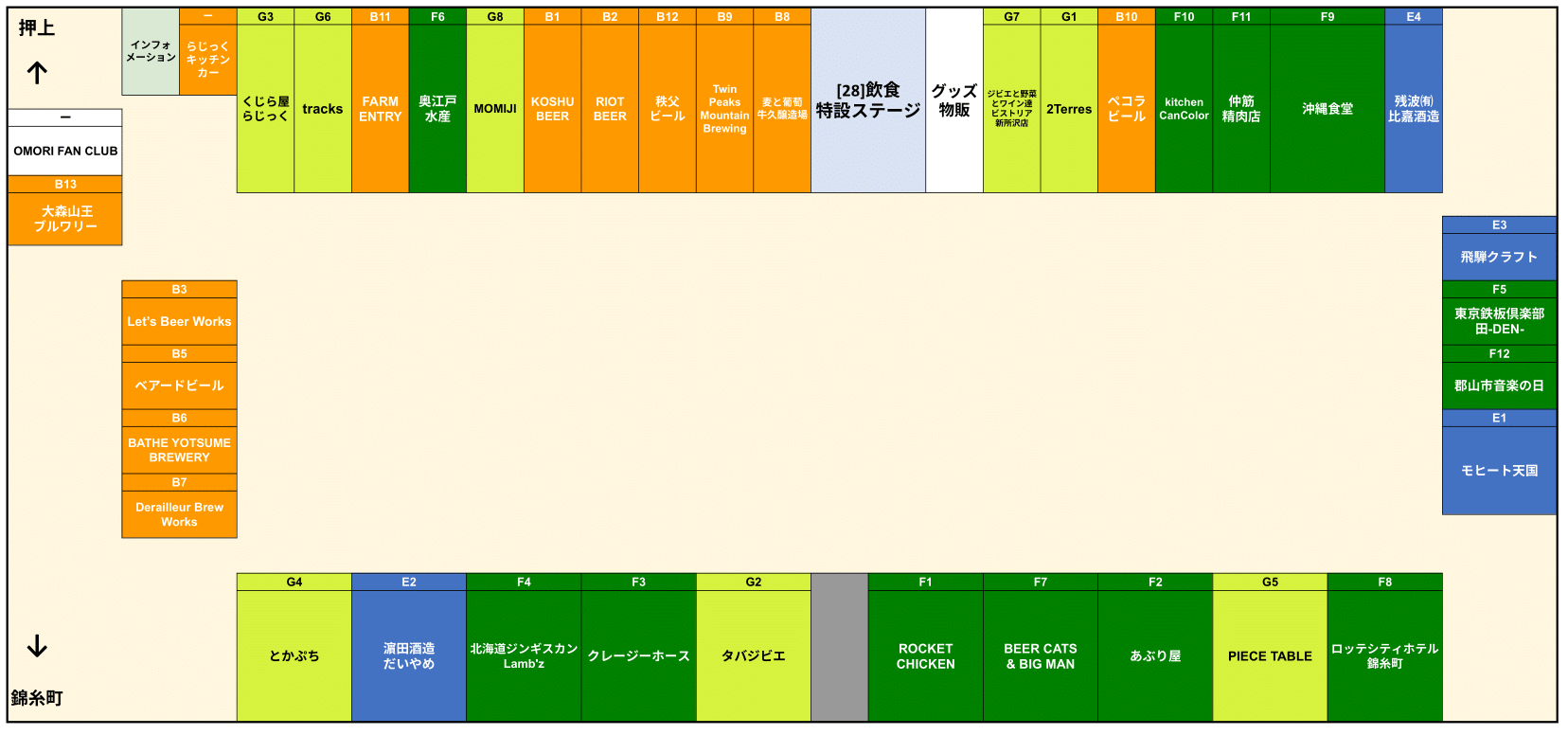Click the down arrow above 錦糸町

(37, 647)
